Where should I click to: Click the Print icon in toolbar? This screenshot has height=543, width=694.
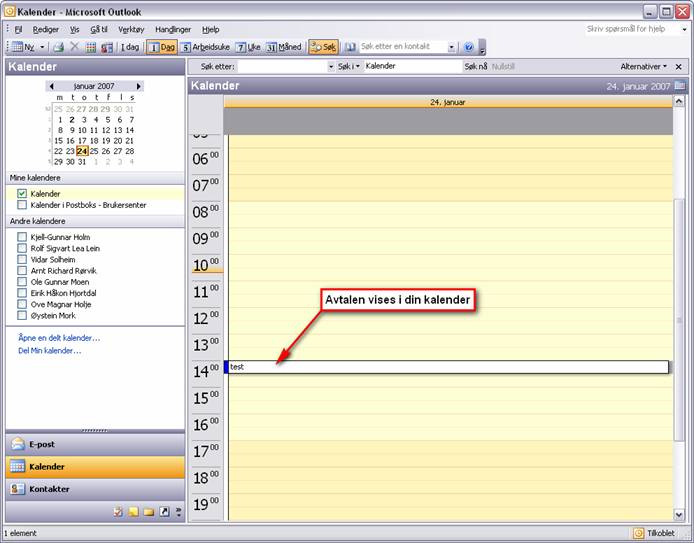coord(58,47)
